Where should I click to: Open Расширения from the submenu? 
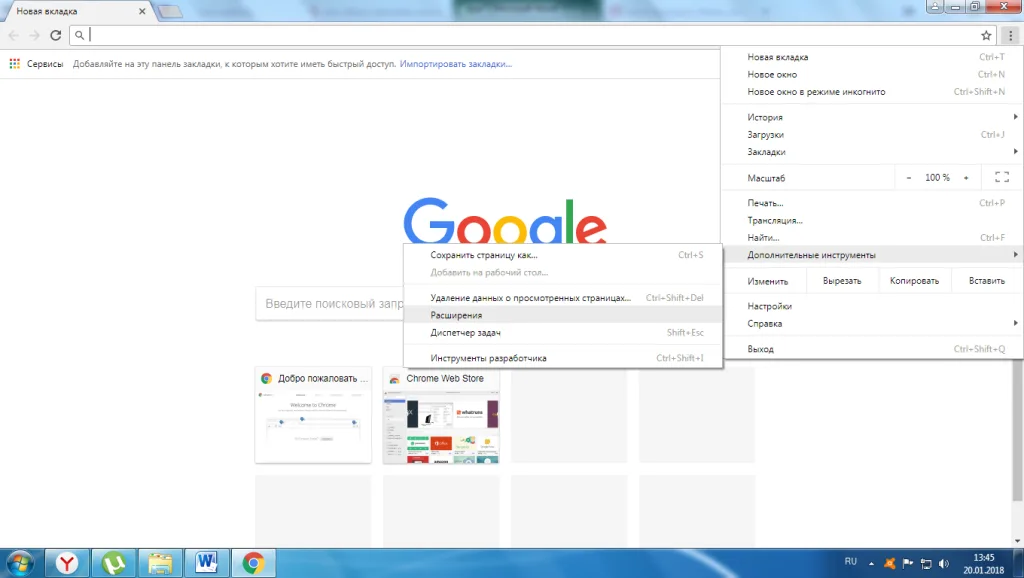(x=563, y=315)
